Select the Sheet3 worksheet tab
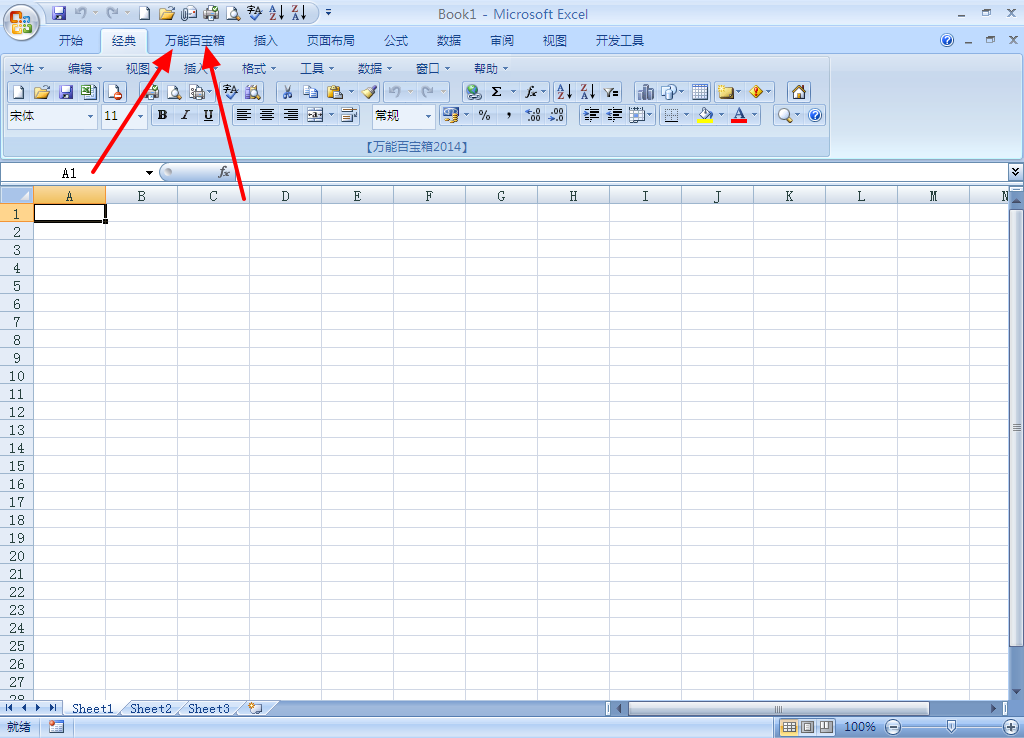 [x=209, y=709]
